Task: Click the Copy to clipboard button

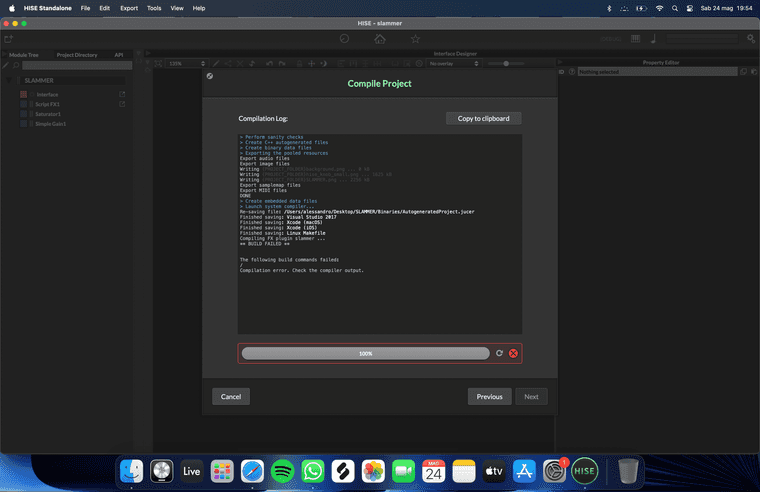Action: coord(484,118)
